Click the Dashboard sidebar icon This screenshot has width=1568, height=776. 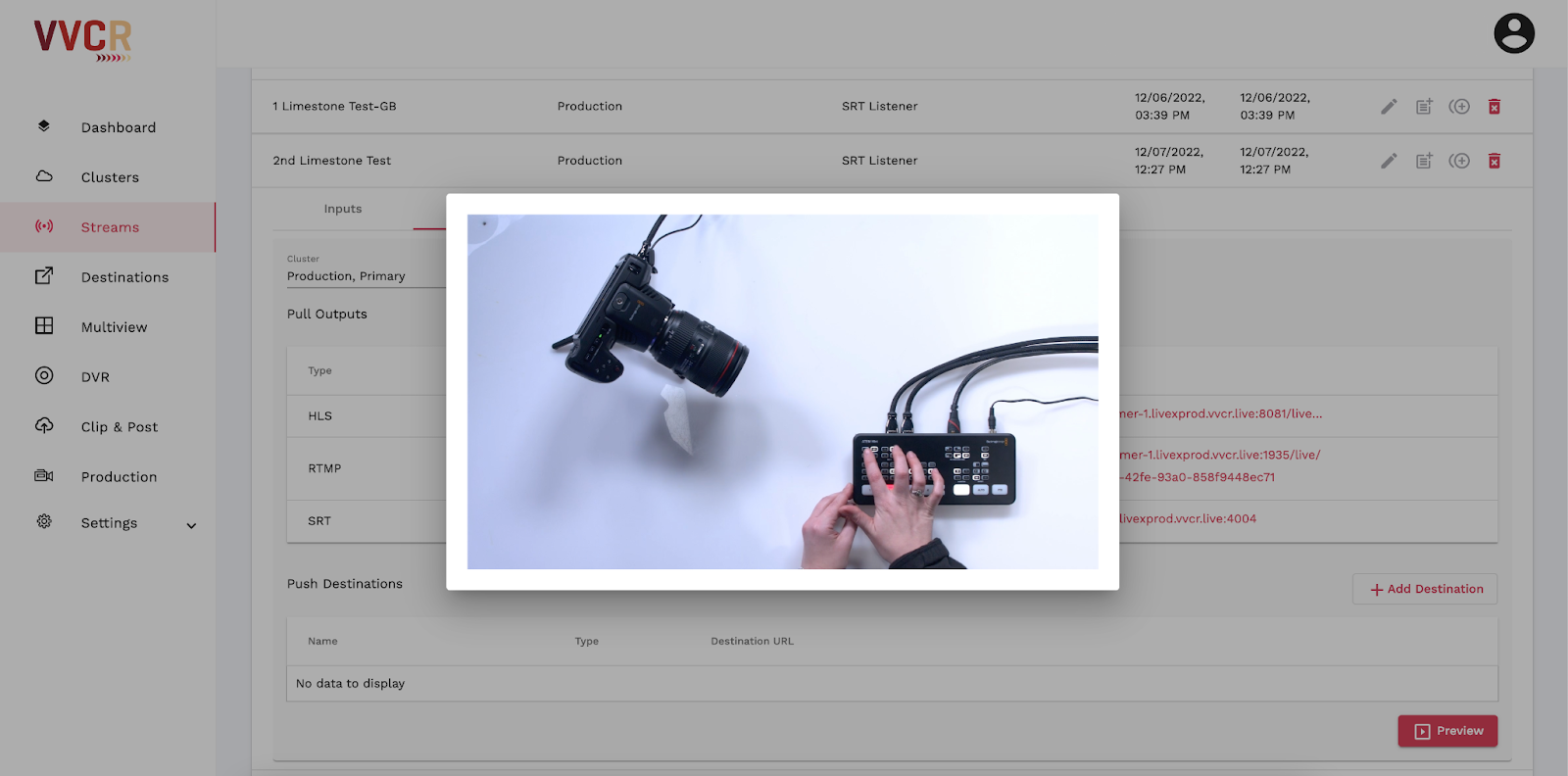[x=44, y=125]
